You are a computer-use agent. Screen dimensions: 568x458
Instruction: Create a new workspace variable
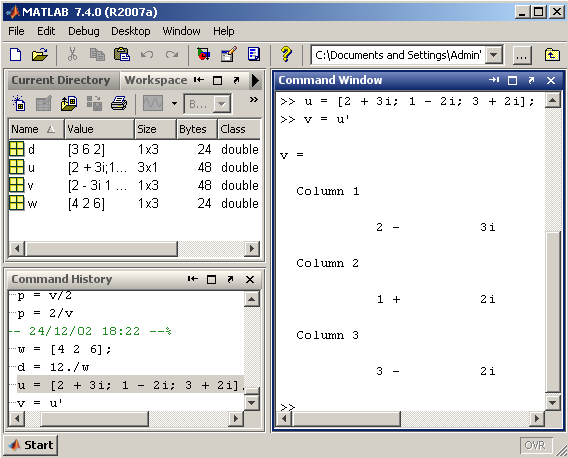point(18,103)
